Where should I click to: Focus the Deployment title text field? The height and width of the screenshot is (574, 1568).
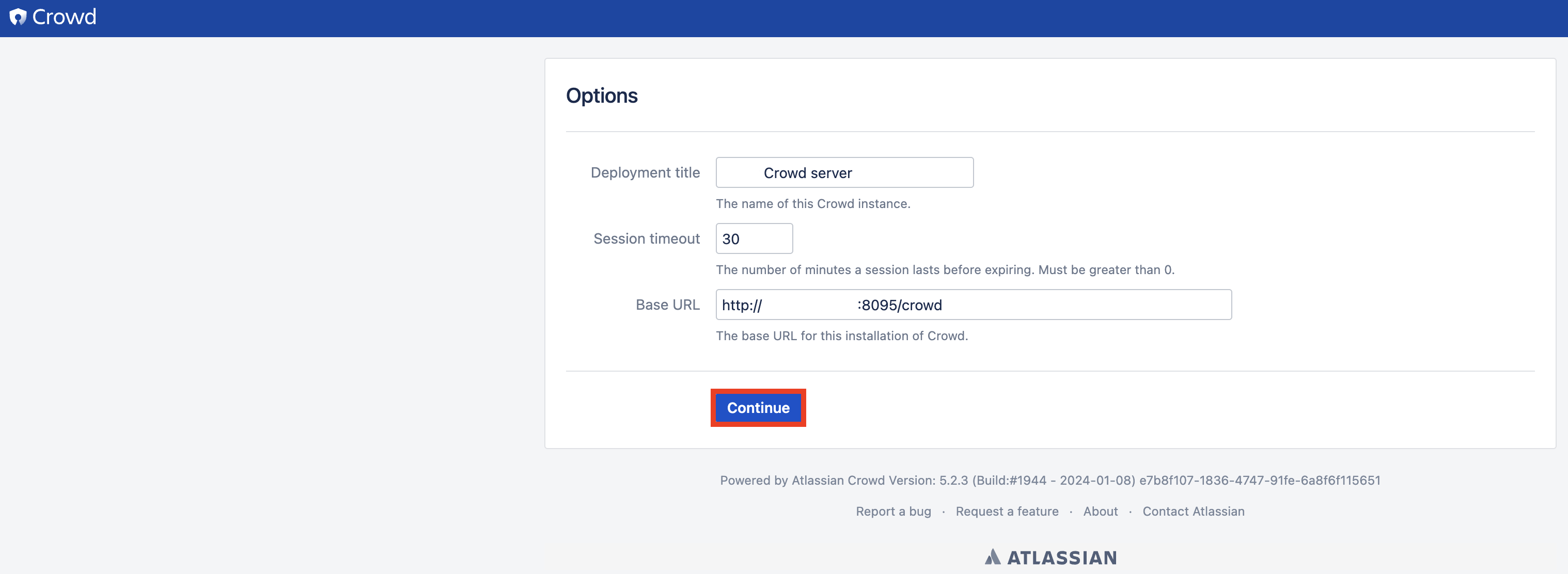(844, 173)
